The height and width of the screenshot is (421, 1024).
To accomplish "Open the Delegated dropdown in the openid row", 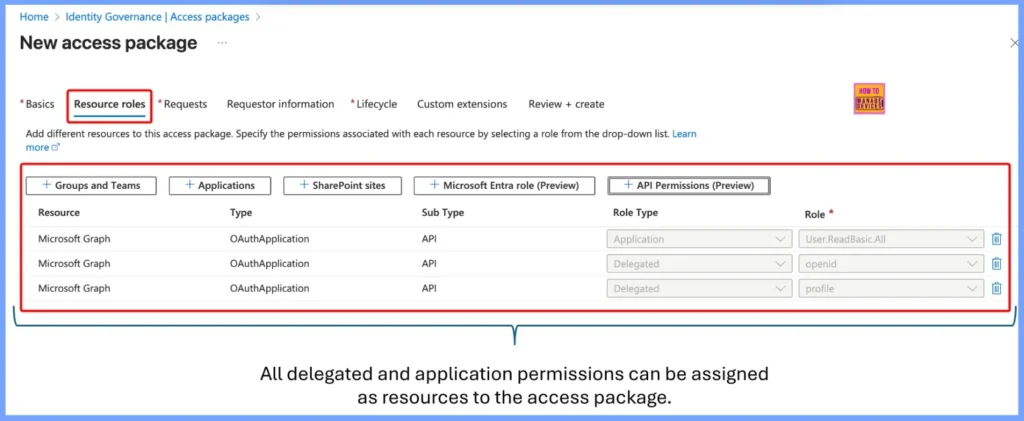I will (x=697, y=264).
